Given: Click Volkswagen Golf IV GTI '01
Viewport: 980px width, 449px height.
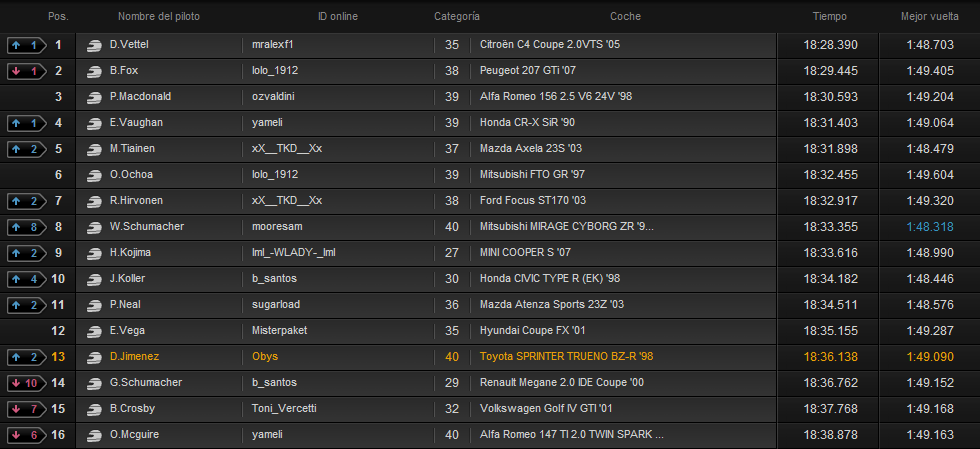Looking at the screenshot, I should pos(546,409).
